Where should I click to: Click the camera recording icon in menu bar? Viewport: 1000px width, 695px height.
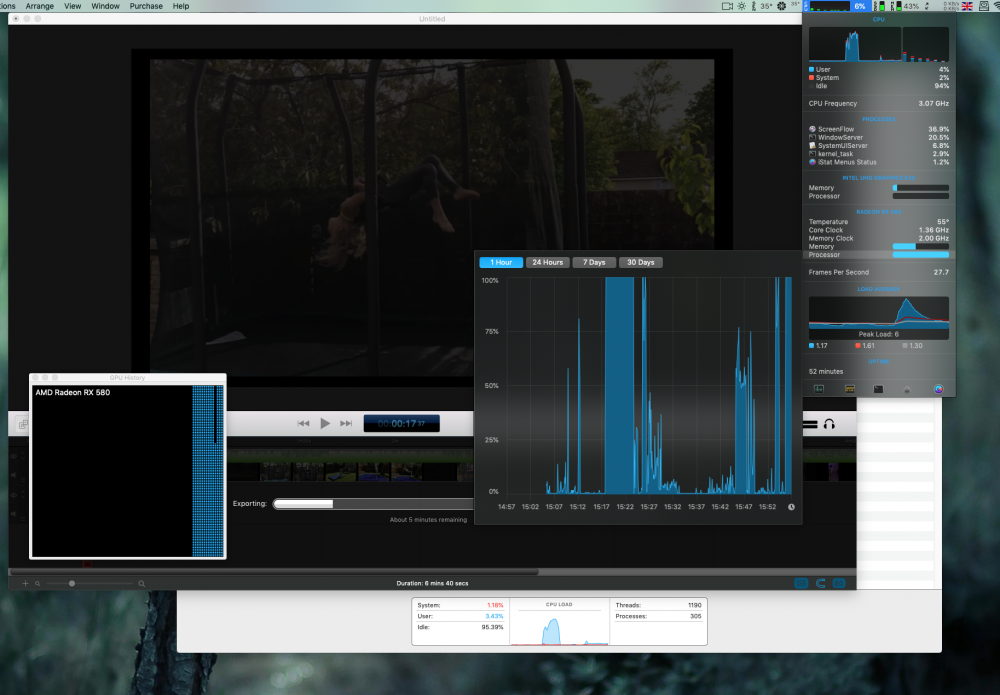[727, 6]
